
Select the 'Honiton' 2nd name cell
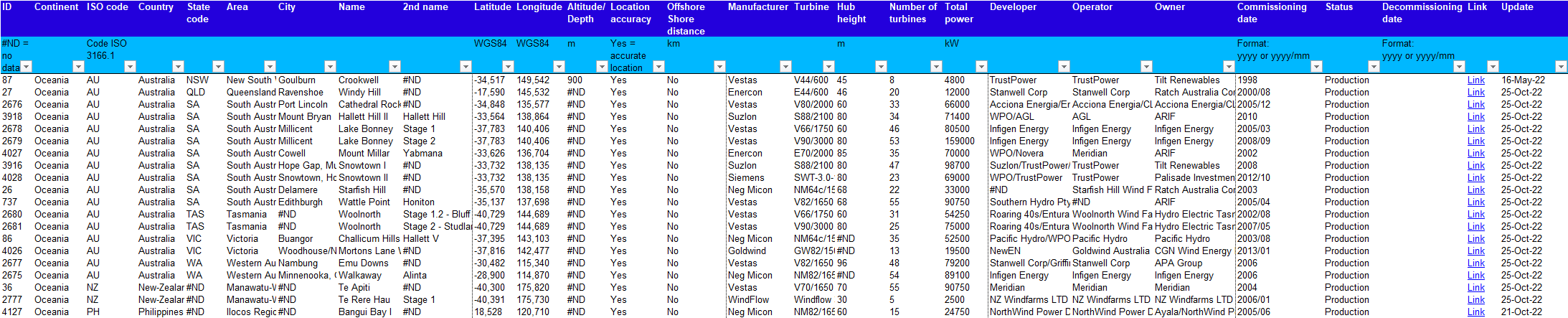436,202
